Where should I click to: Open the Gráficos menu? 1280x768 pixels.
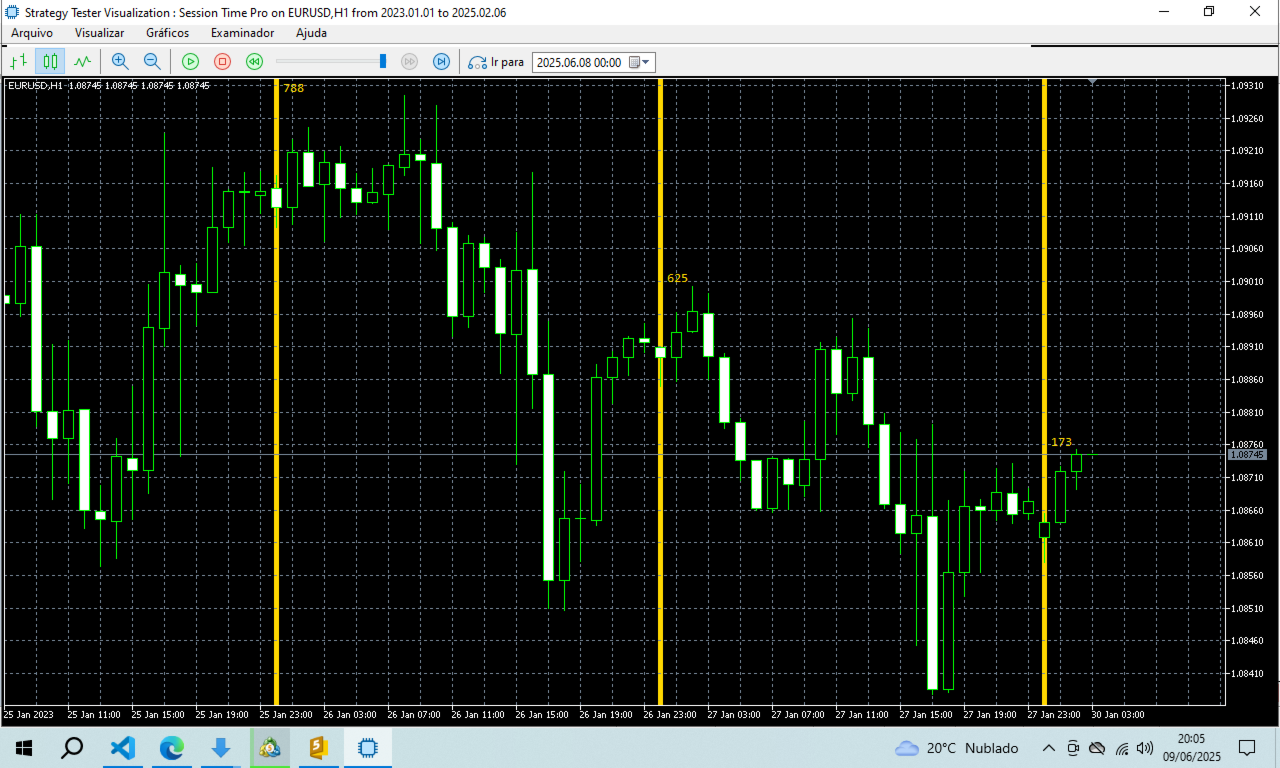click(167, 33)
